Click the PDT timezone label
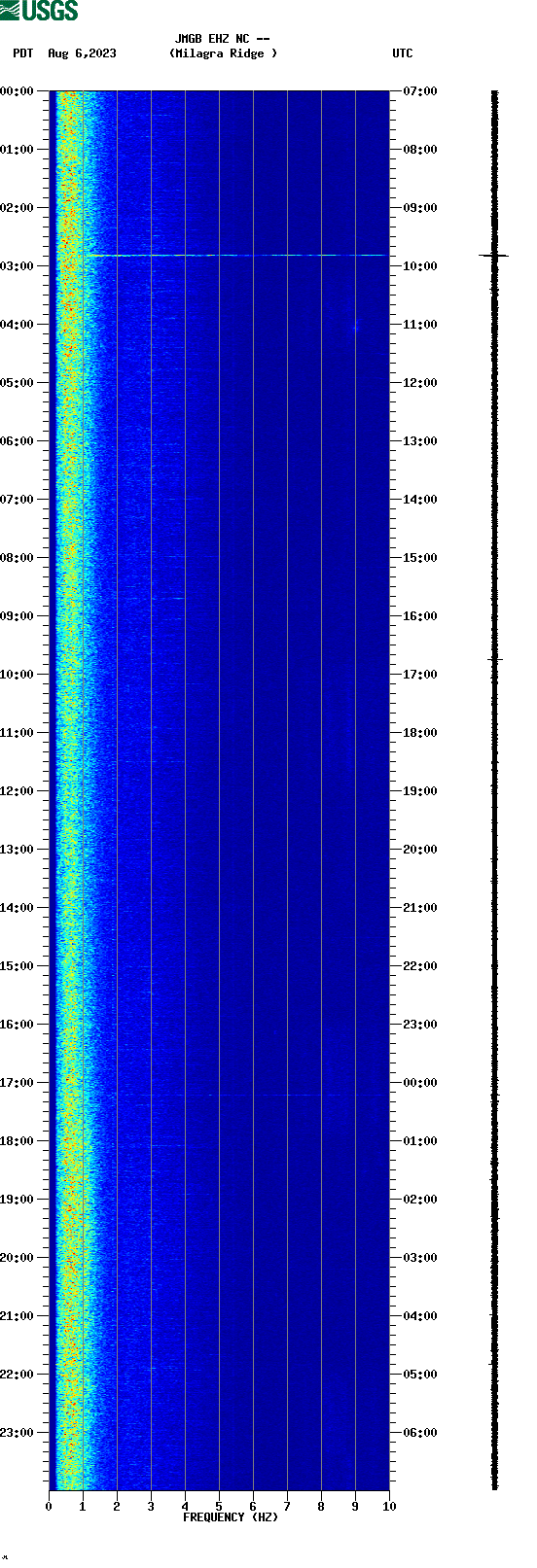The height and width of the screenshot is (1568, 537). (22, 53)
